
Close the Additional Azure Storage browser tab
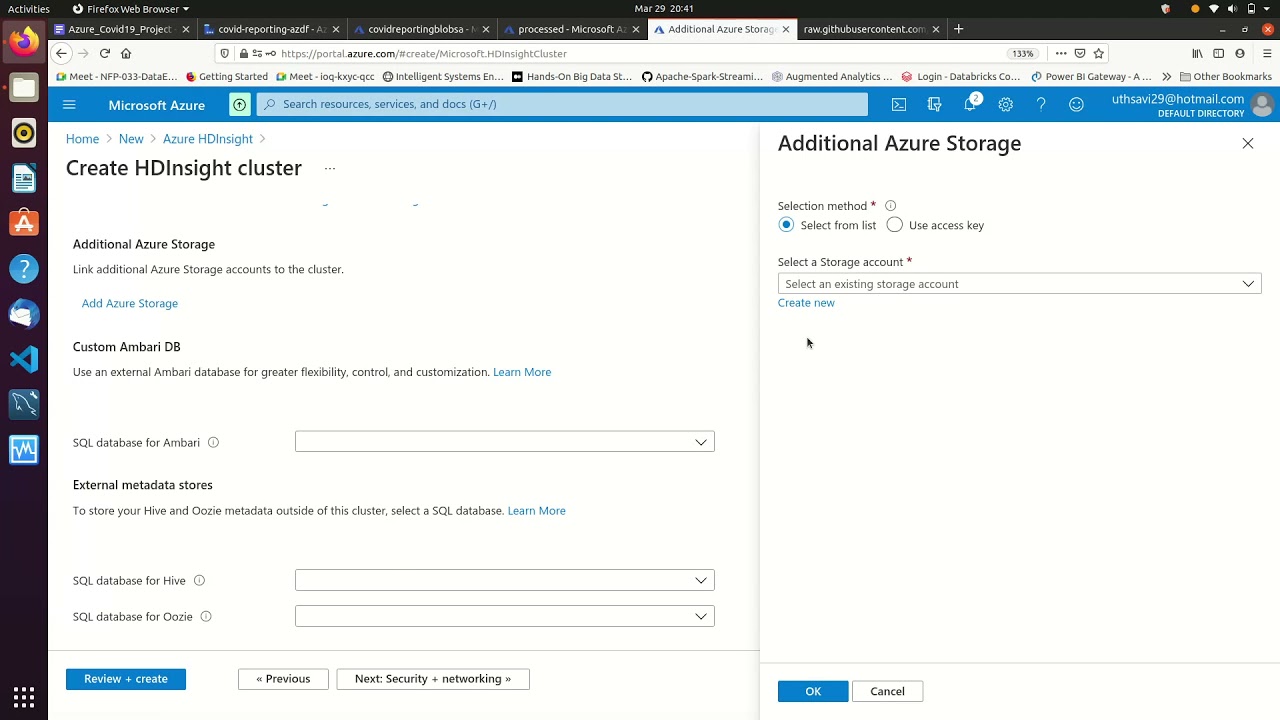click(785, 29)
